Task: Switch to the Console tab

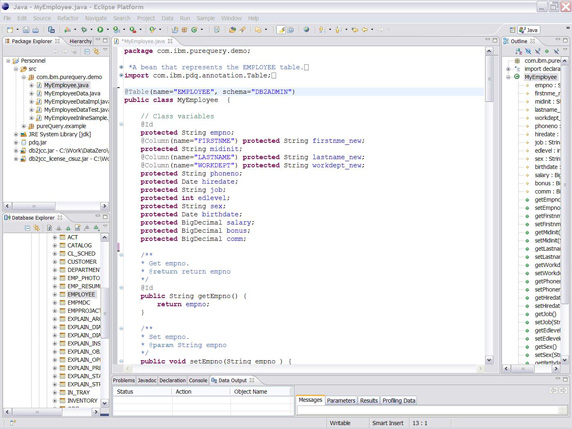Action: (x=198, y=380)
